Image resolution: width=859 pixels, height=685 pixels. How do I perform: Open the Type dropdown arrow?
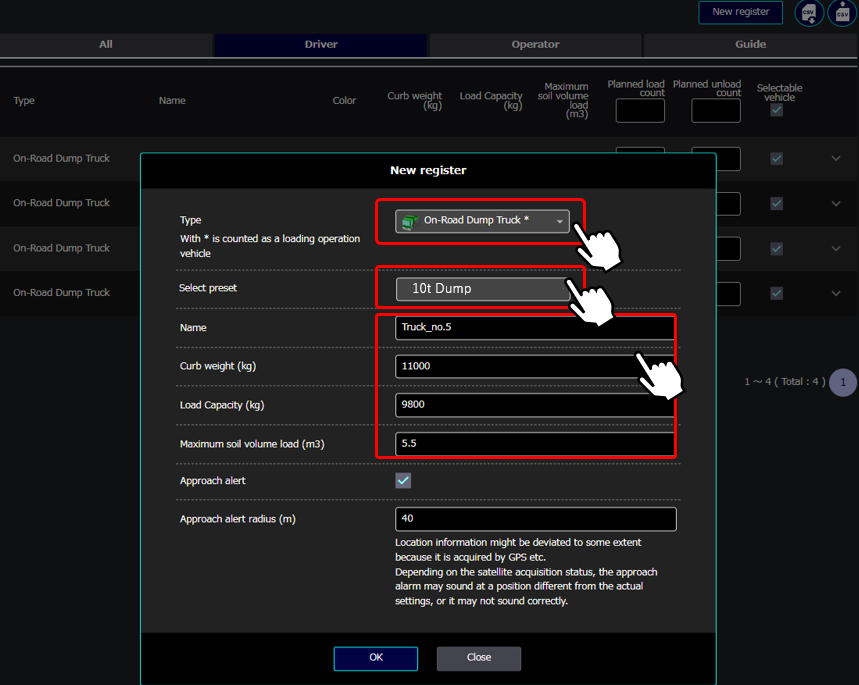point(560,221)
